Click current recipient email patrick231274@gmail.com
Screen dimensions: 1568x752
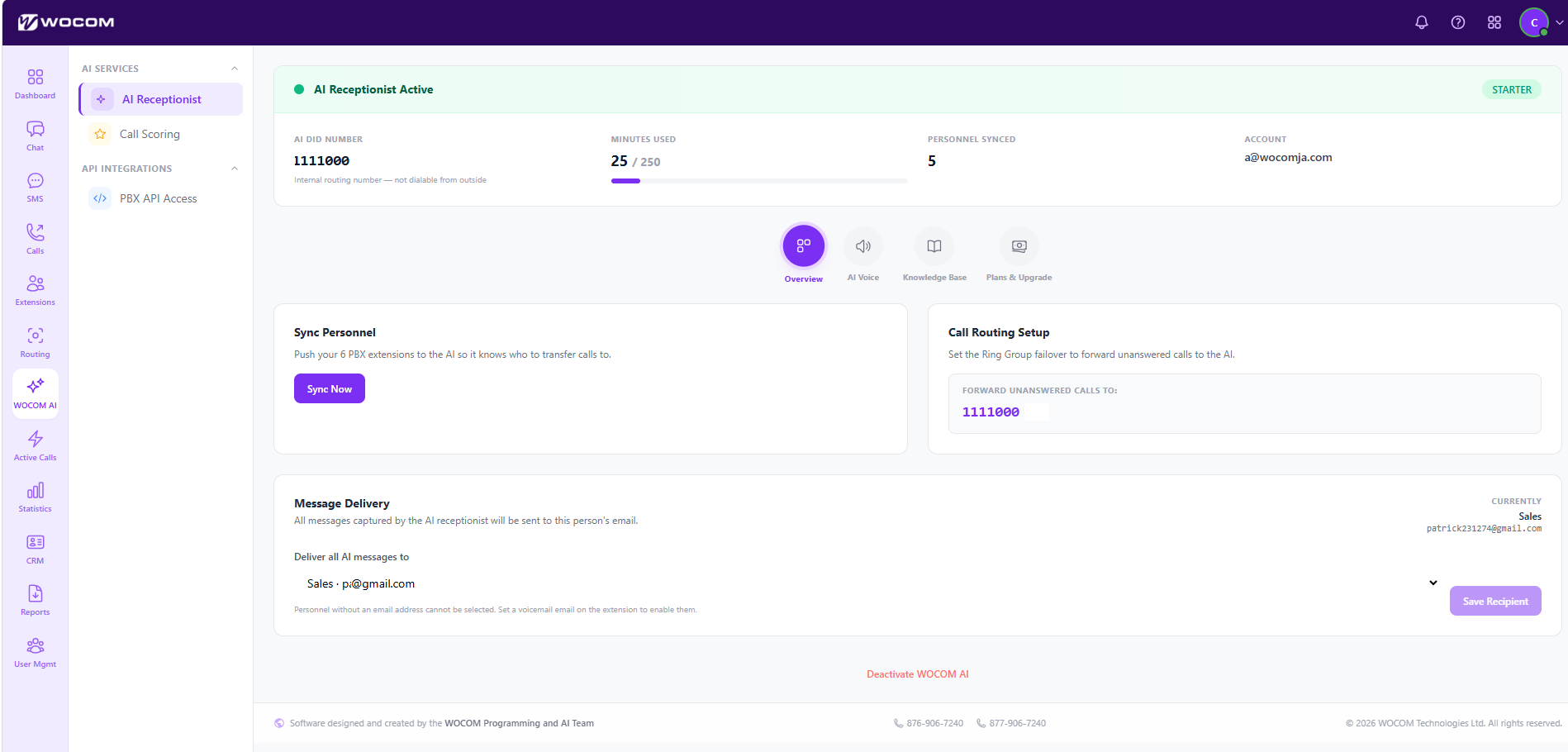pos(1484,528)
